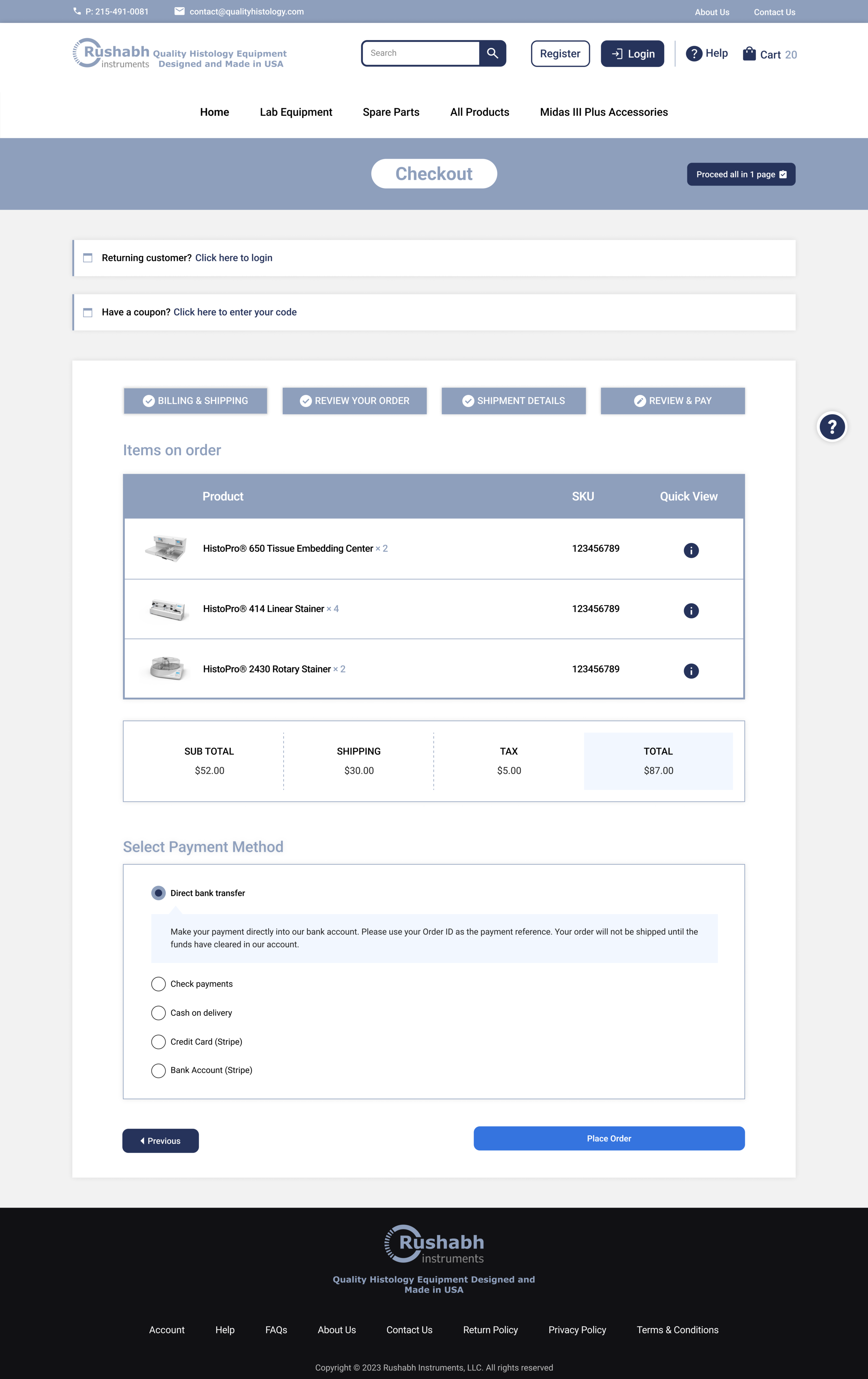
Task: Focus the Search input field
Action: pos(421,53)
